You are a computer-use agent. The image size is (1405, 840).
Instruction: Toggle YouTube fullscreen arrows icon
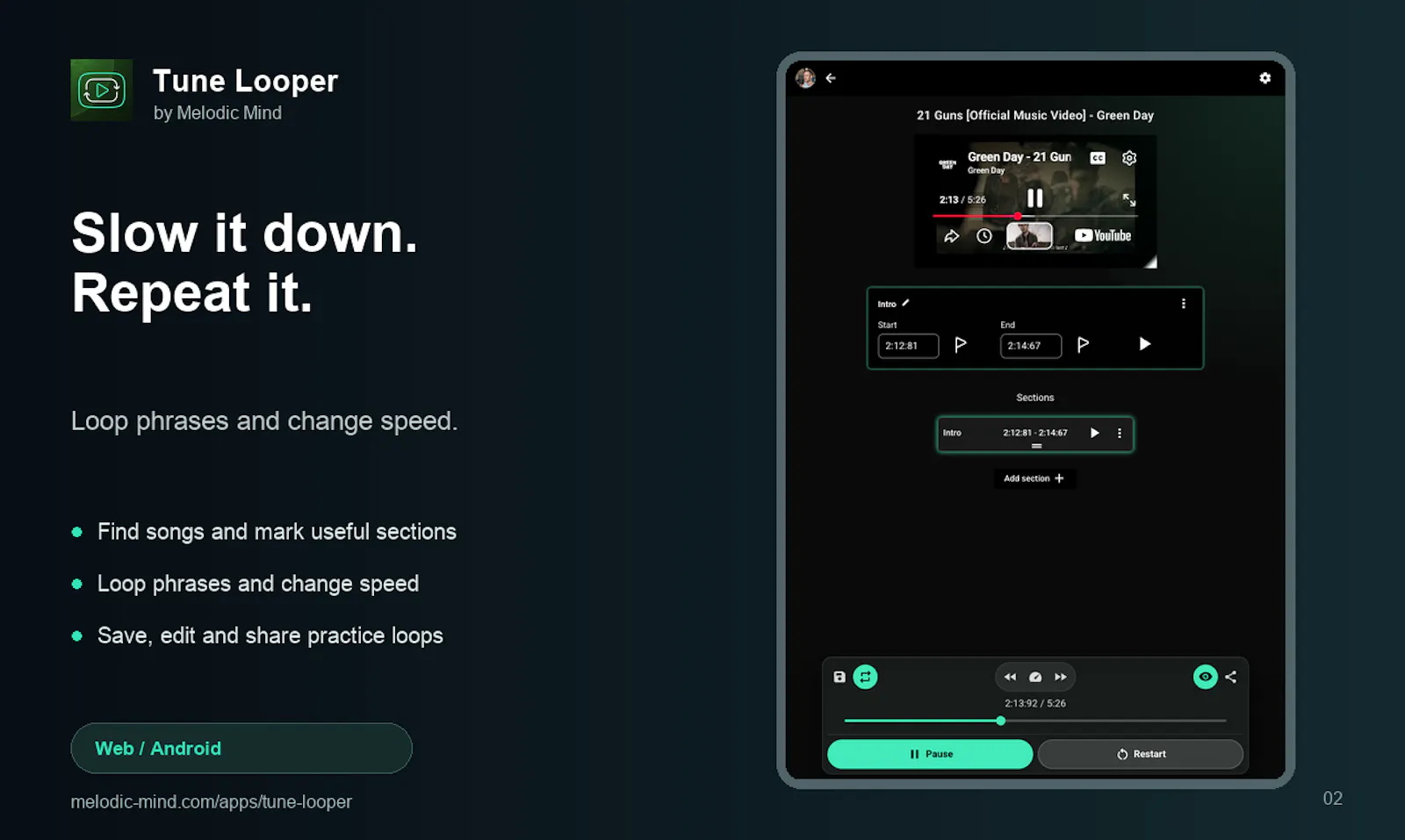pyautogui.click(x=1129, y=200)
